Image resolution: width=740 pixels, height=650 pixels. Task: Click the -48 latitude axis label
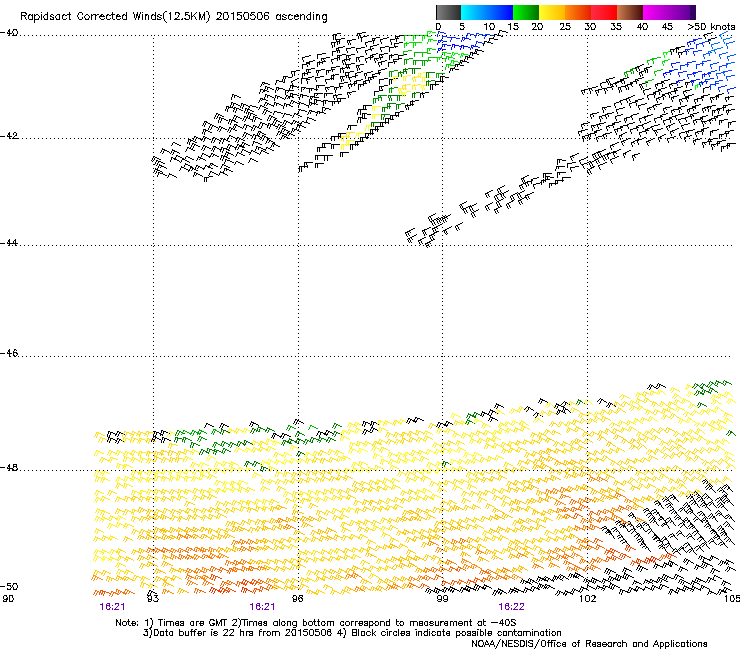[9, 467]
